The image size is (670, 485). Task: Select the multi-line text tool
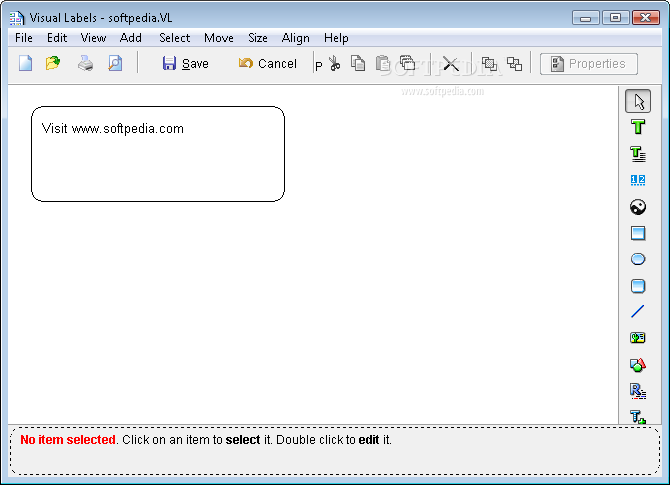point(638,154)
